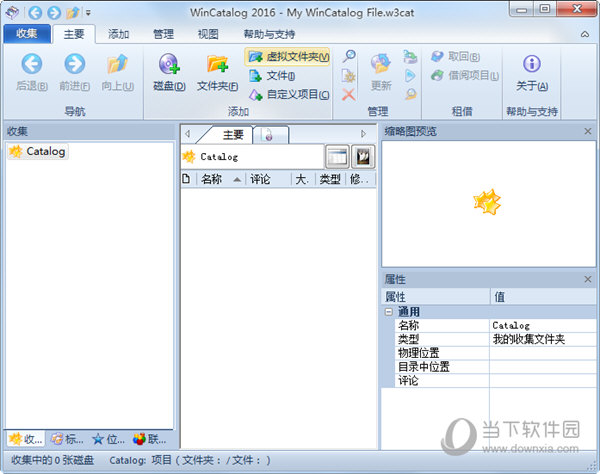Select the 主要 tab in center panel

232,135
